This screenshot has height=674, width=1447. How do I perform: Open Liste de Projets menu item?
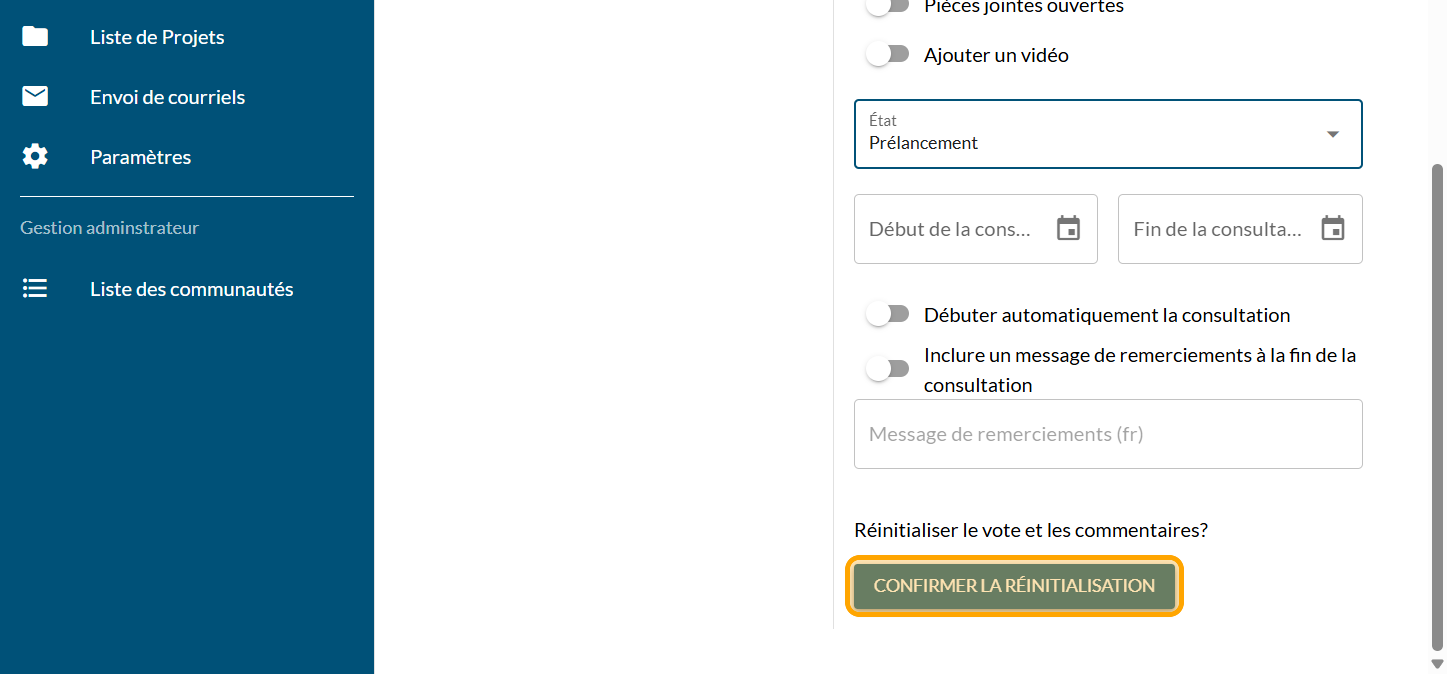point(157,37)
